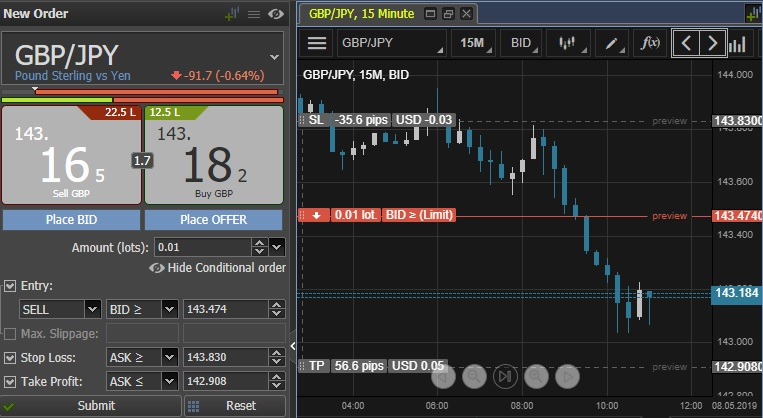Open the Amount lots dropdown arrow
The image size is (763, 418).
tap(276, 247)
